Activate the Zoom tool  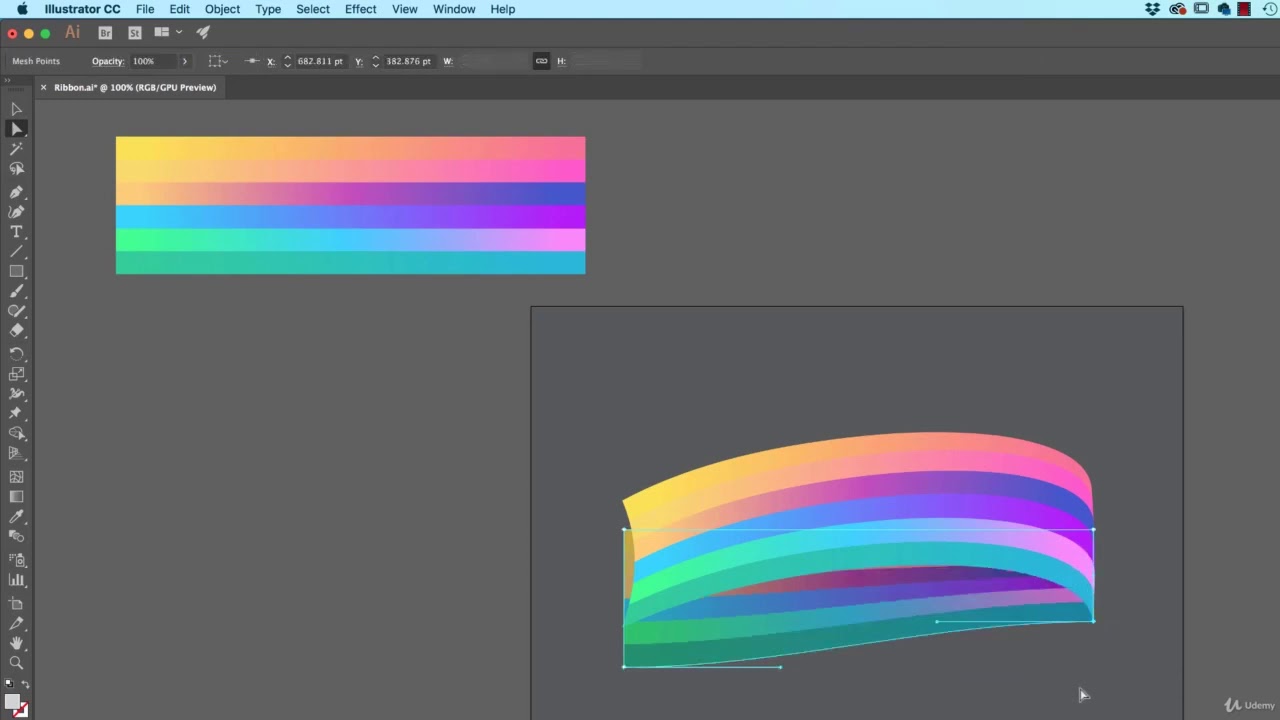pos(16,663)
